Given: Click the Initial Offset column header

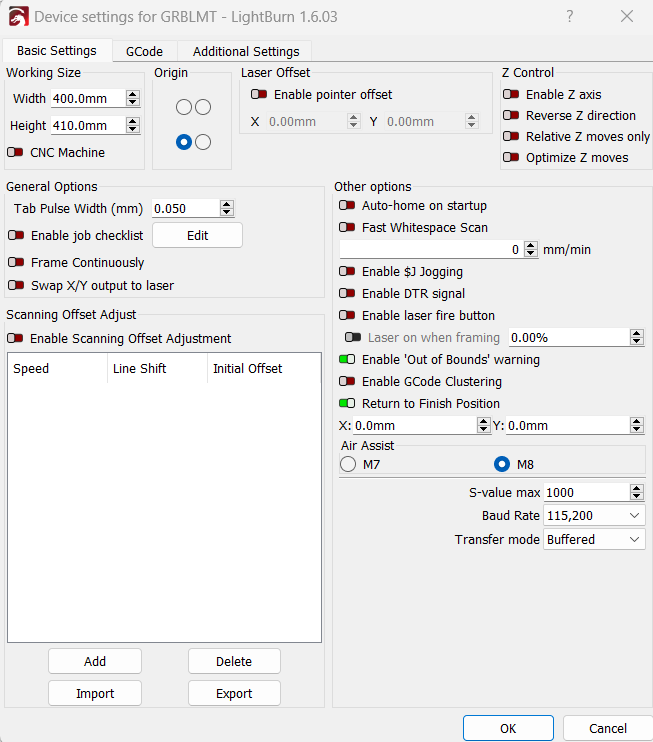Looking at the screenshot, I should click(x=264, y=368).
